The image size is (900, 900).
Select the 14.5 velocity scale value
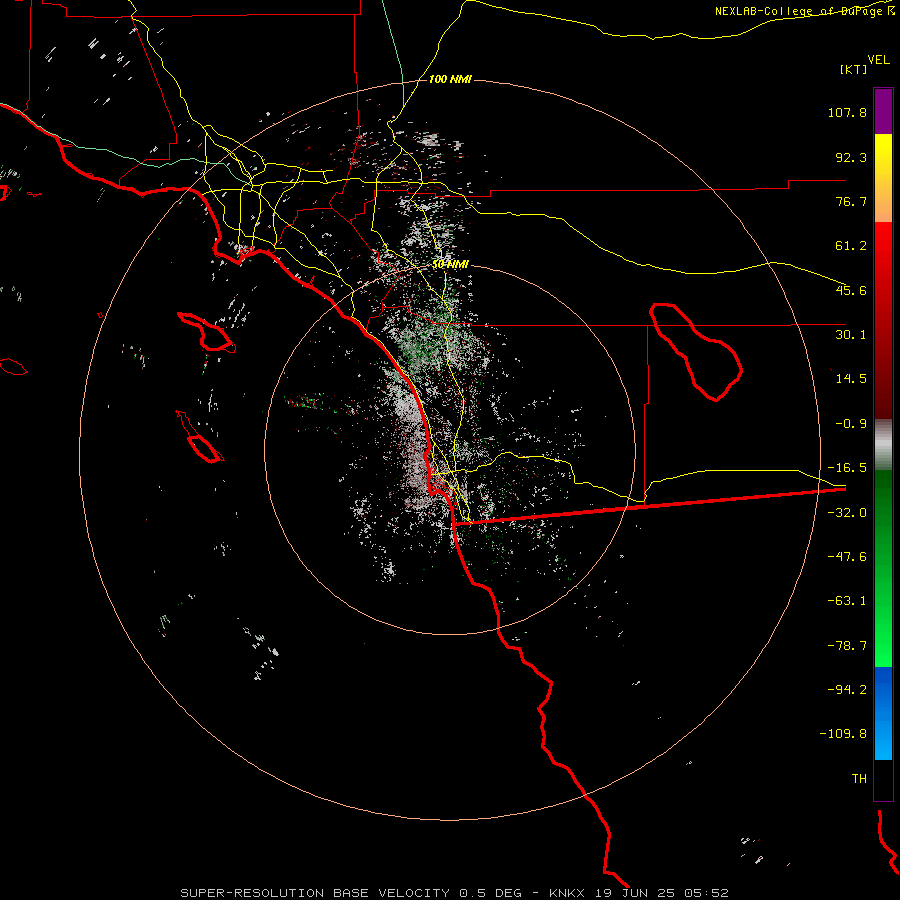[x=851, y=379]
